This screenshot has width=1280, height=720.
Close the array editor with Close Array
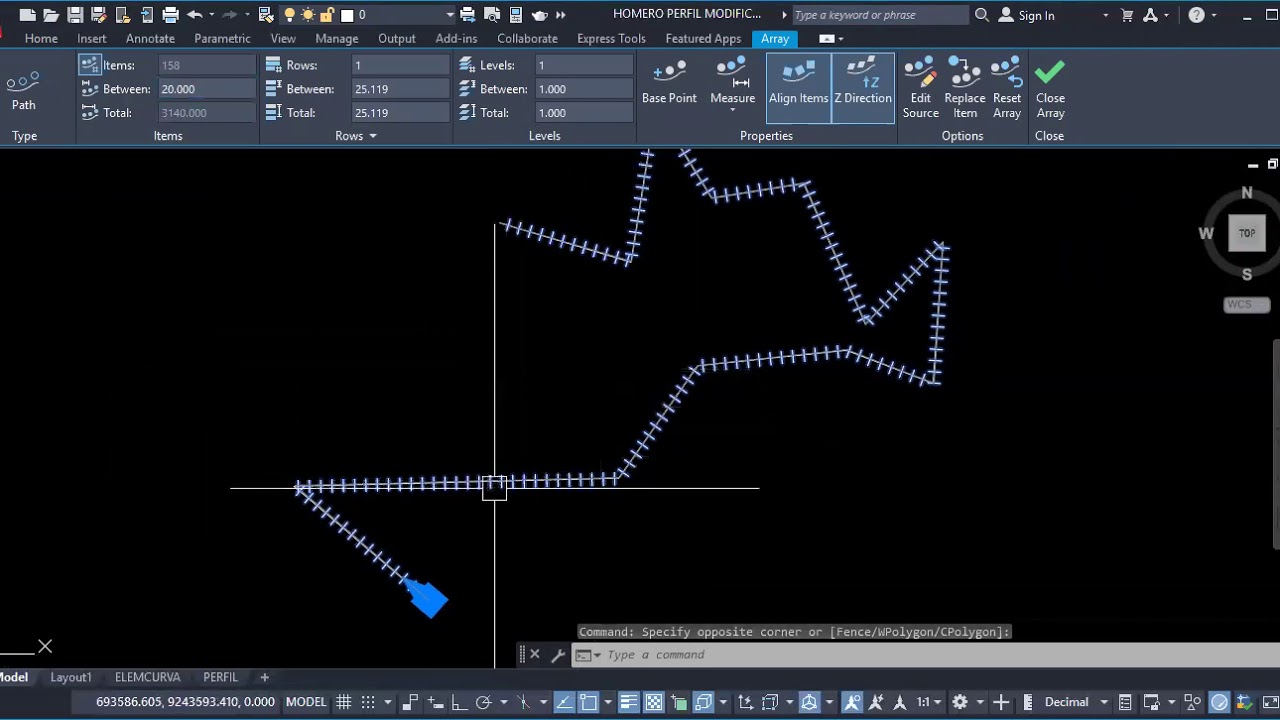pos(1050,88)
